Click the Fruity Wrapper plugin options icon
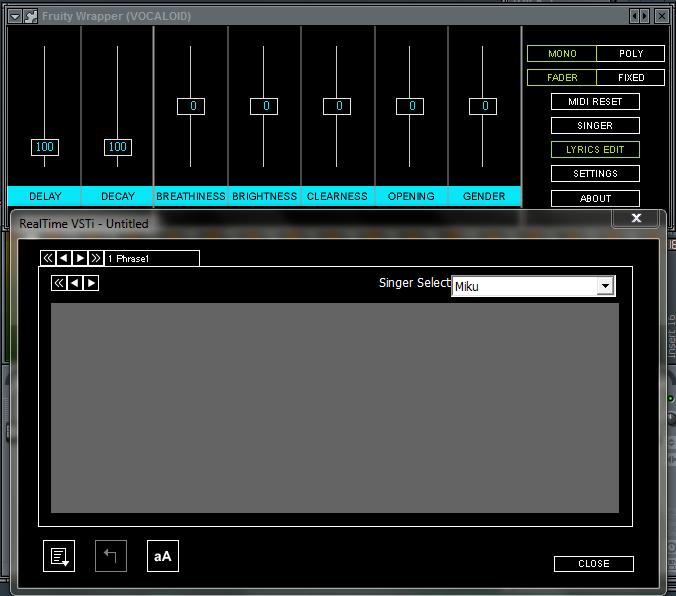The image size is (676, 596). 31,16
